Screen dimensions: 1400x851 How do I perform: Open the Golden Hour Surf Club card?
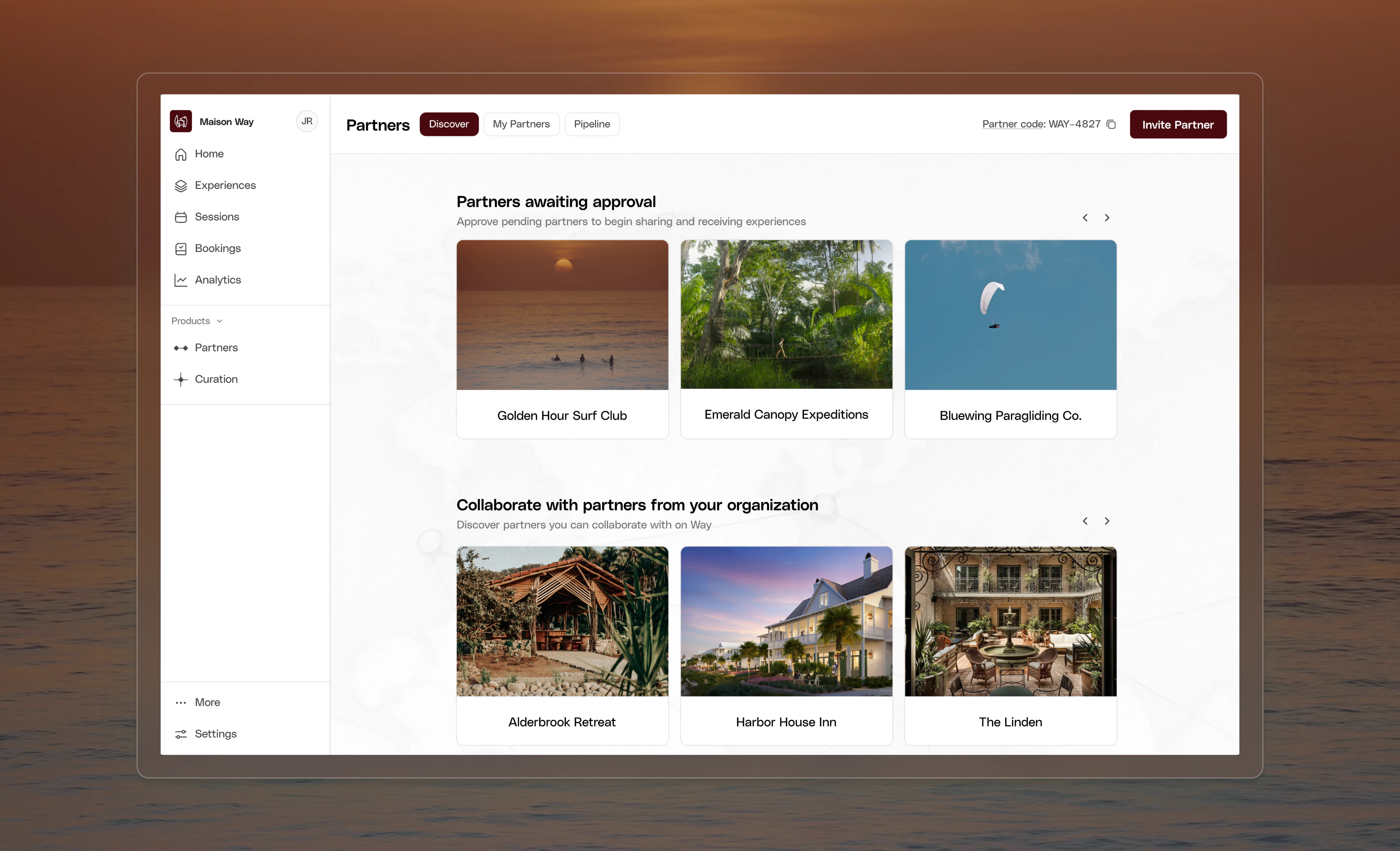click(562, 339)
